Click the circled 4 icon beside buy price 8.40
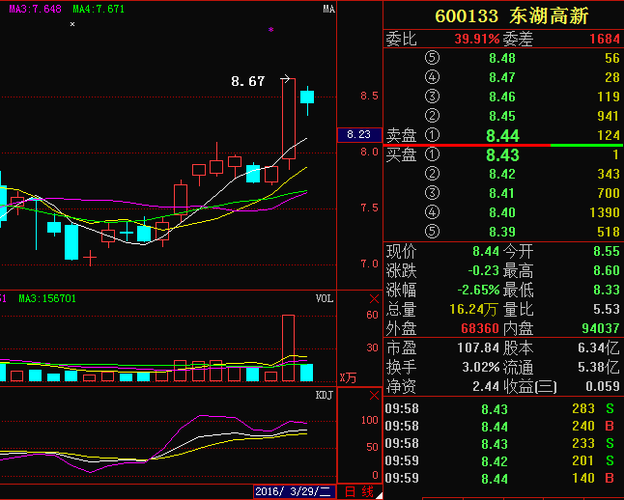The width and height of the screenshot is (624, 500). (x=432, y=212)
